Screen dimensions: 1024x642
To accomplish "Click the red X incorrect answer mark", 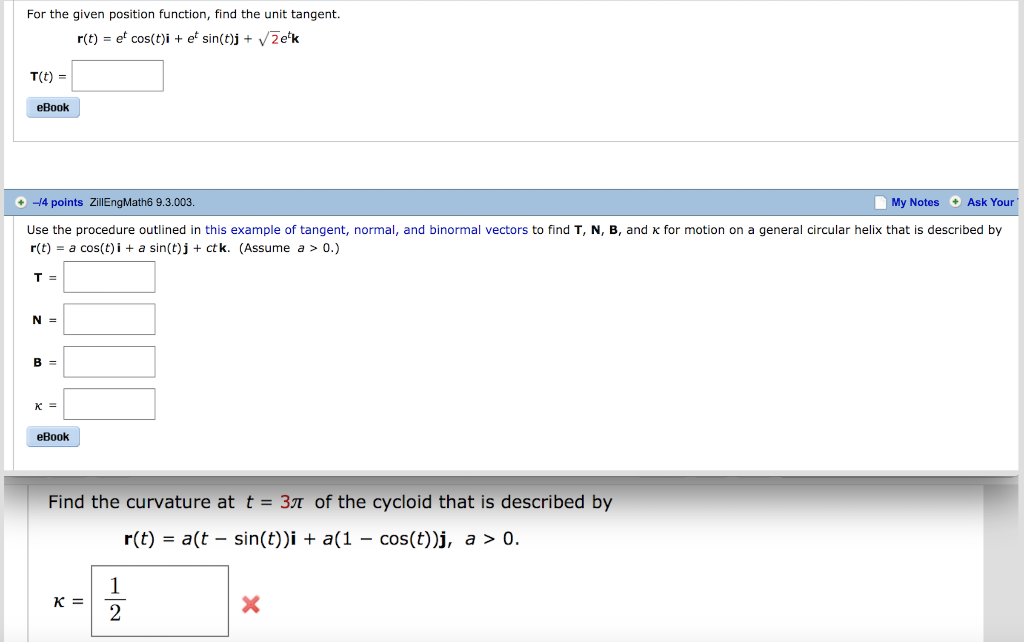I will [x=248, y=605].
